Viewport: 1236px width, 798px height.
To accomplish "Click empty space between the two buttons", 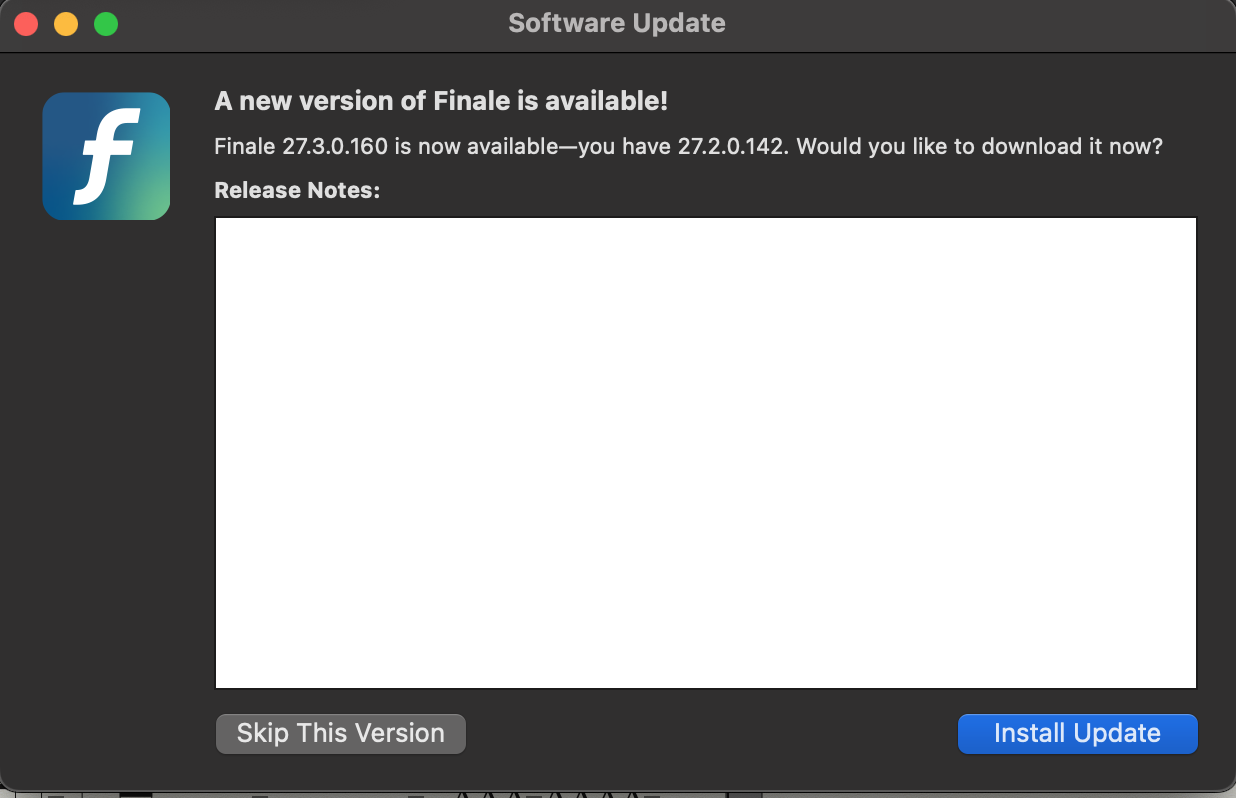I will [710, 733].
